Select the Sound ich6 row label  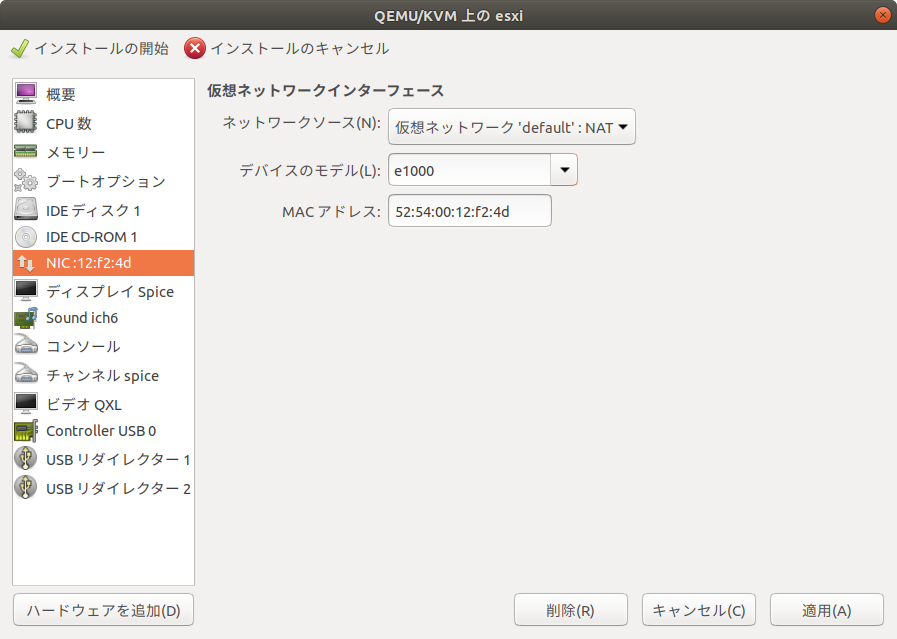82,317
